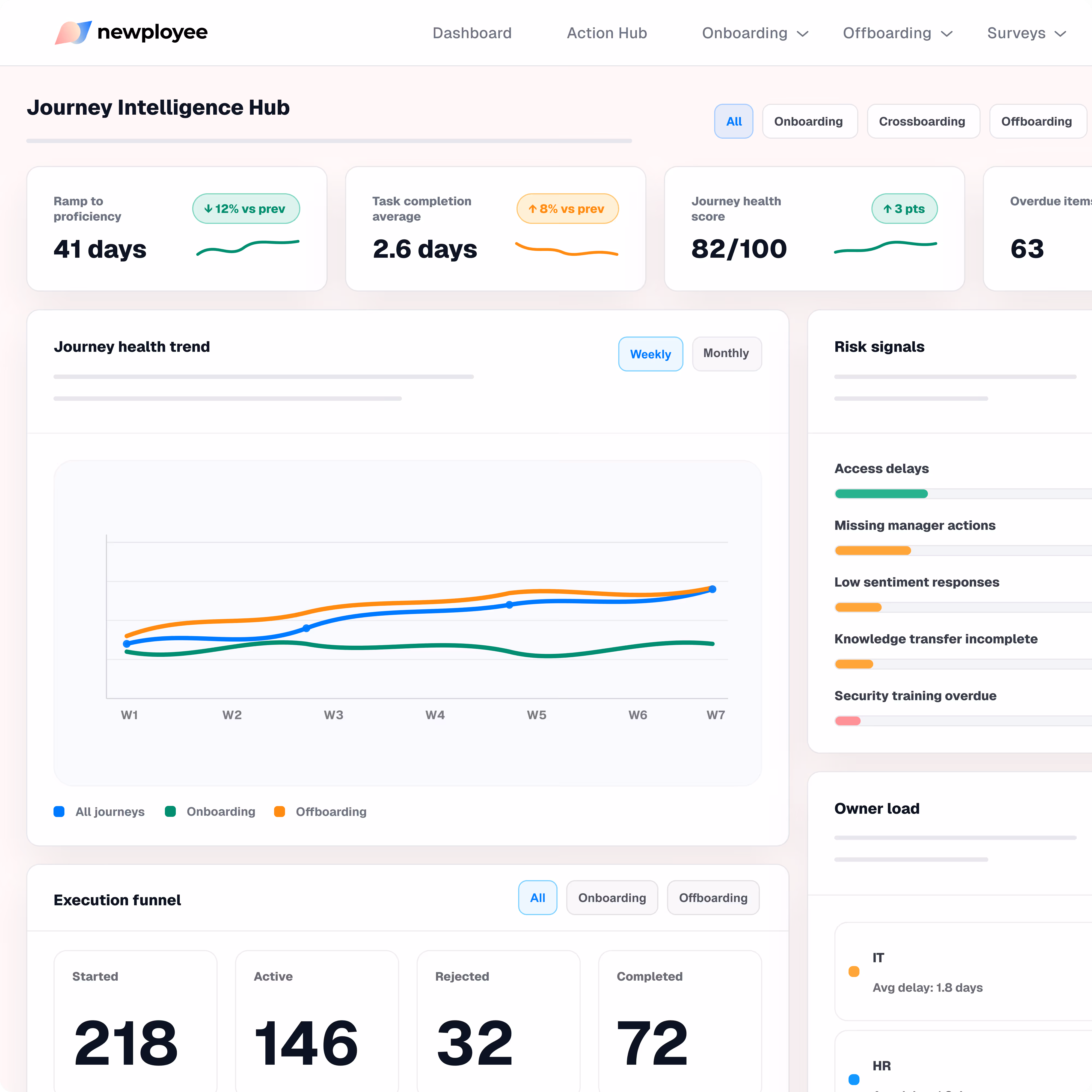Viewport: 1092px width, 1092px height.
Task: Switch chart view to Monthly
Action: [x=726, y=354]
